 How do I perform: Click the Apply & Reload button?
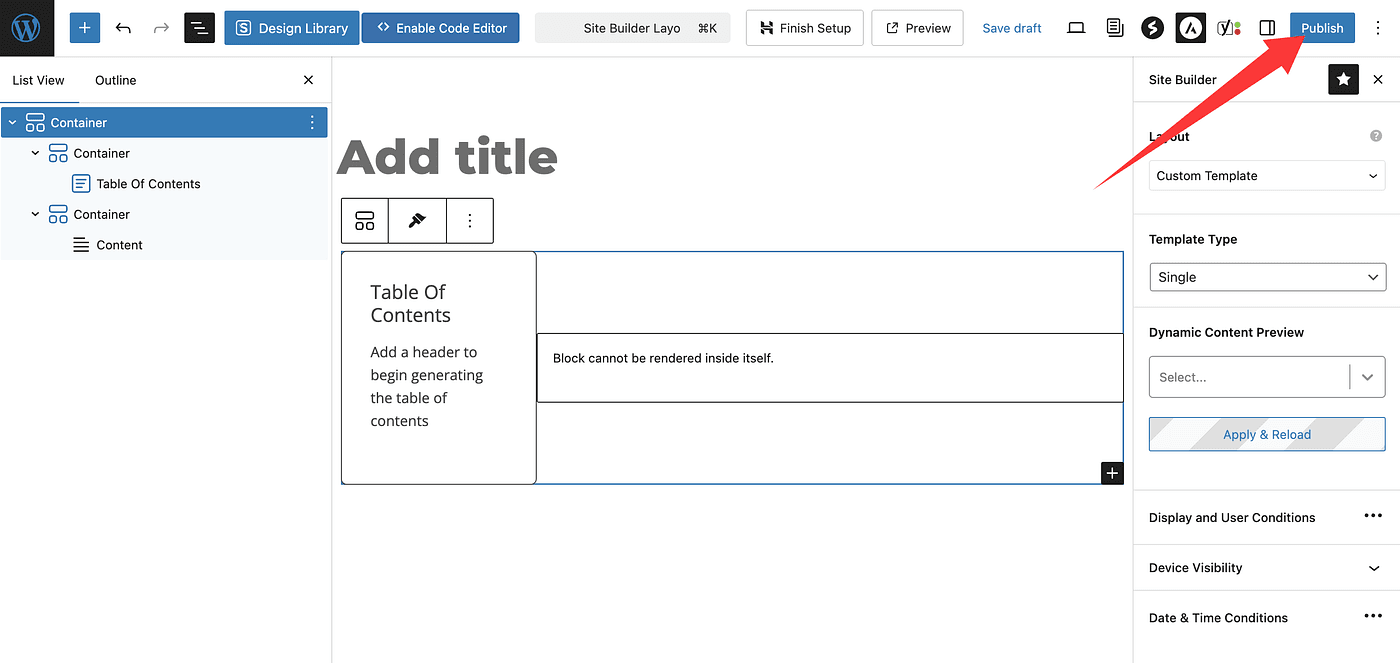1266,435
